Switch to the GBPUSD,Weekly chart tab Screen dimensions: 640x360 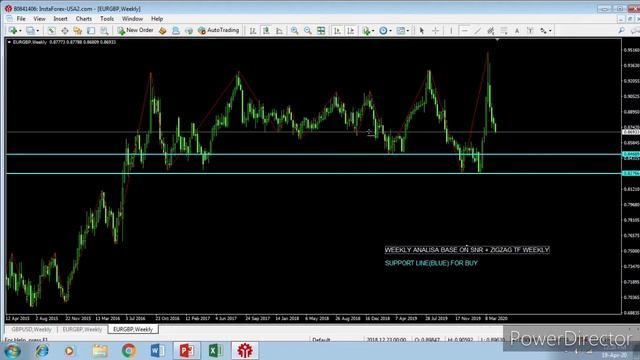[x=31, y=329]
